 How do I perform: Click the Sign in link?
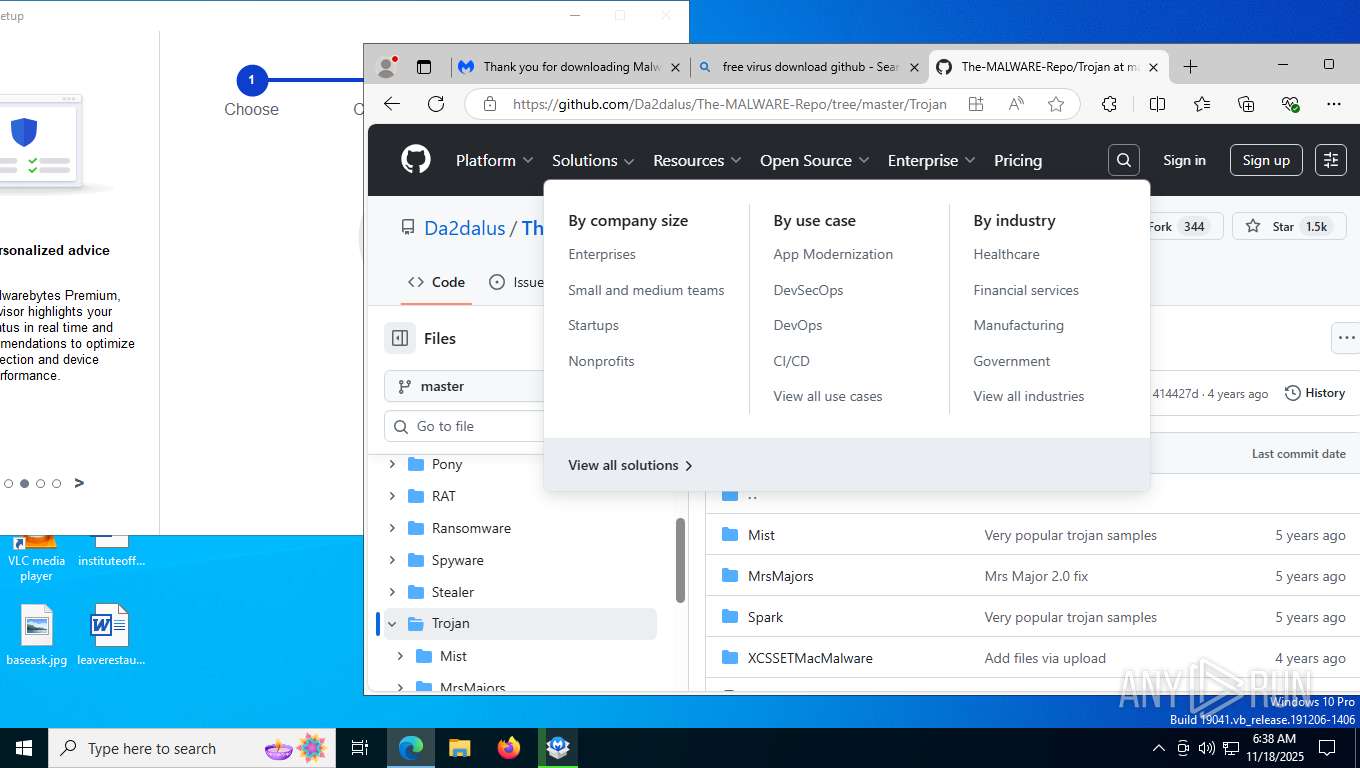pos(1184,160)
